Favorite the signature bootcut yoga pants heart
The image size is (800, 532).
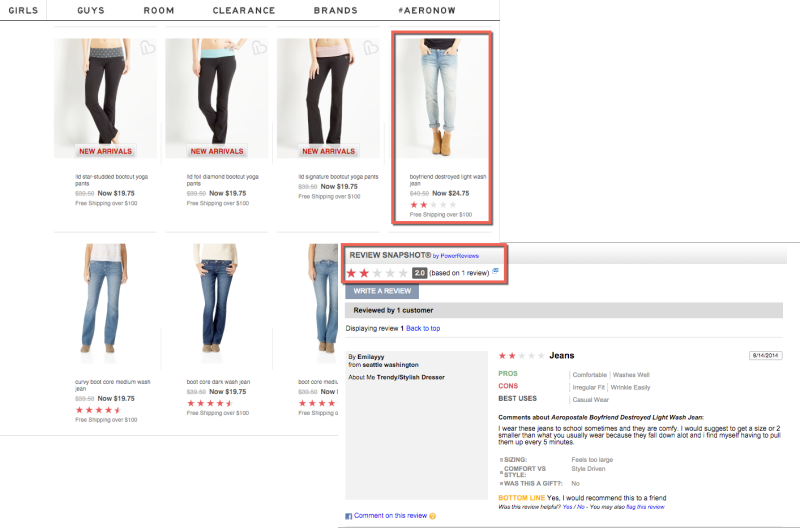tap(370, 48)
